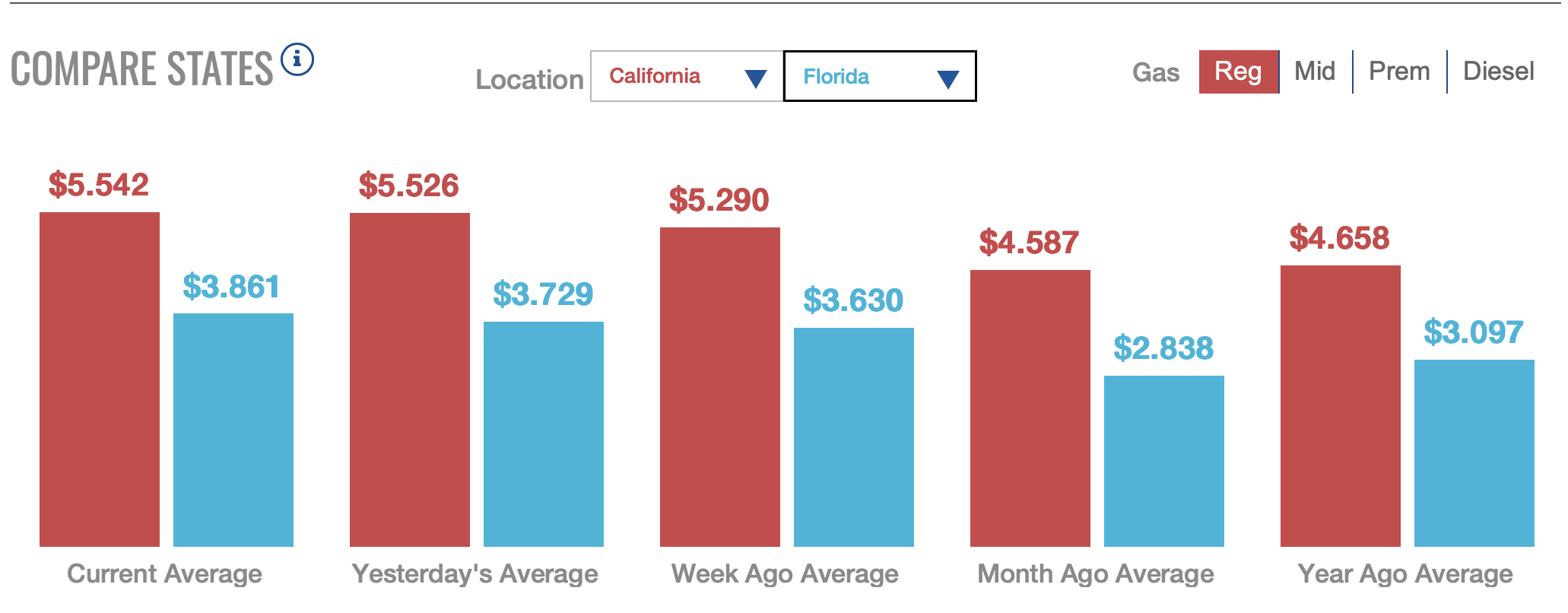Select the Reg gas type tab
1568x613 pixels.
(1238, 71)
